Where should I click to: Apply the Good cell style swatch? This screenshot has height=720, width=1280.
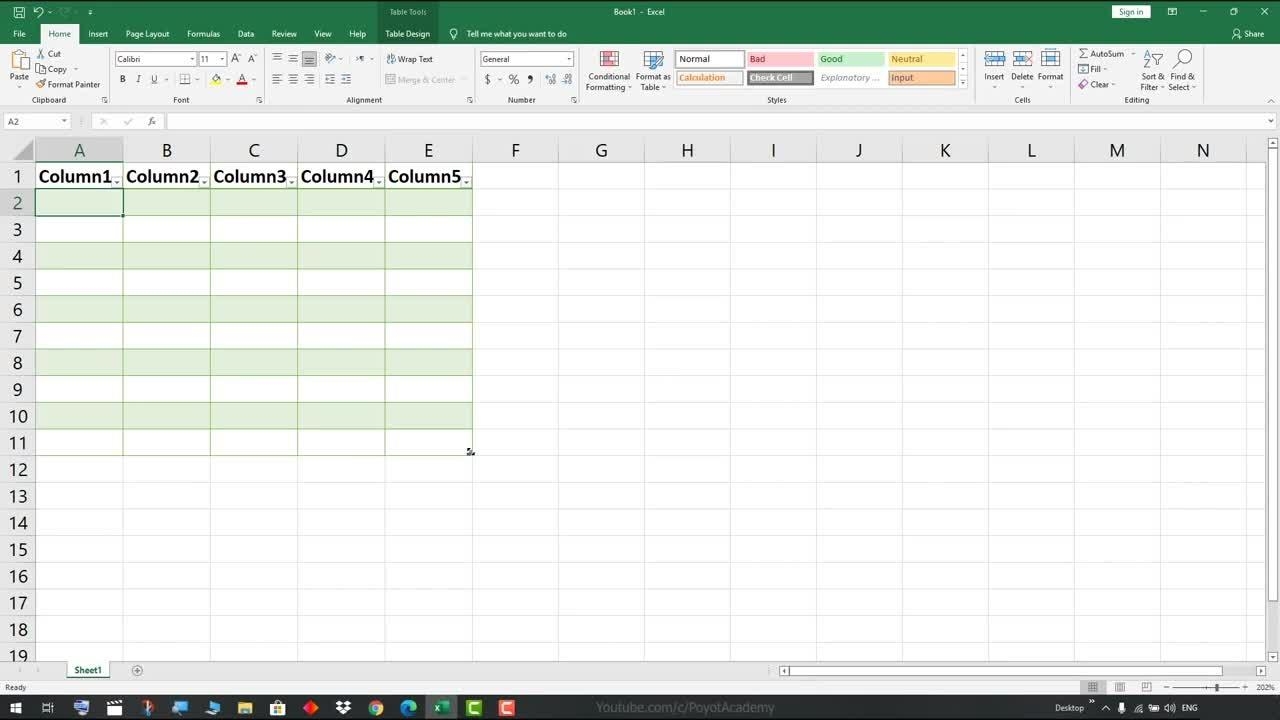click(x=850, y=59)
